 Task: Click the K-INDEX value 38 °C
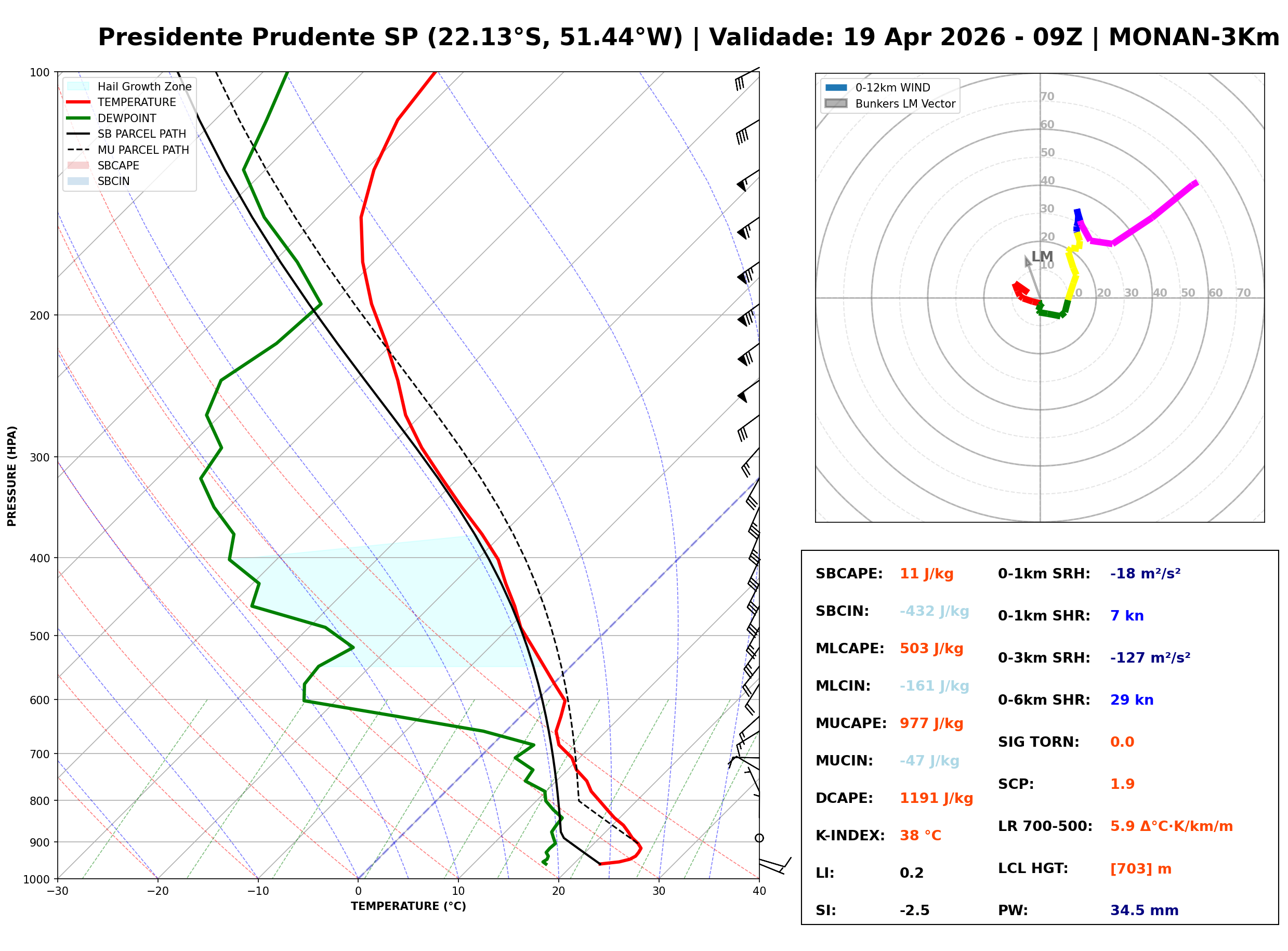(x=922, y=837)
